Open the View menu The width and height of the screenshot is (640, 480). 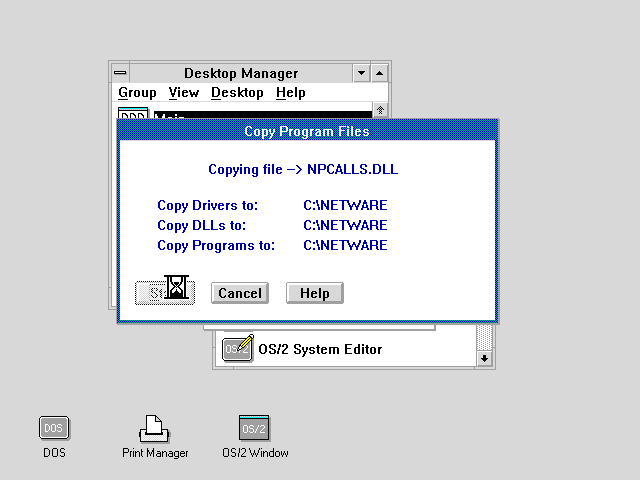coord(184,93)
